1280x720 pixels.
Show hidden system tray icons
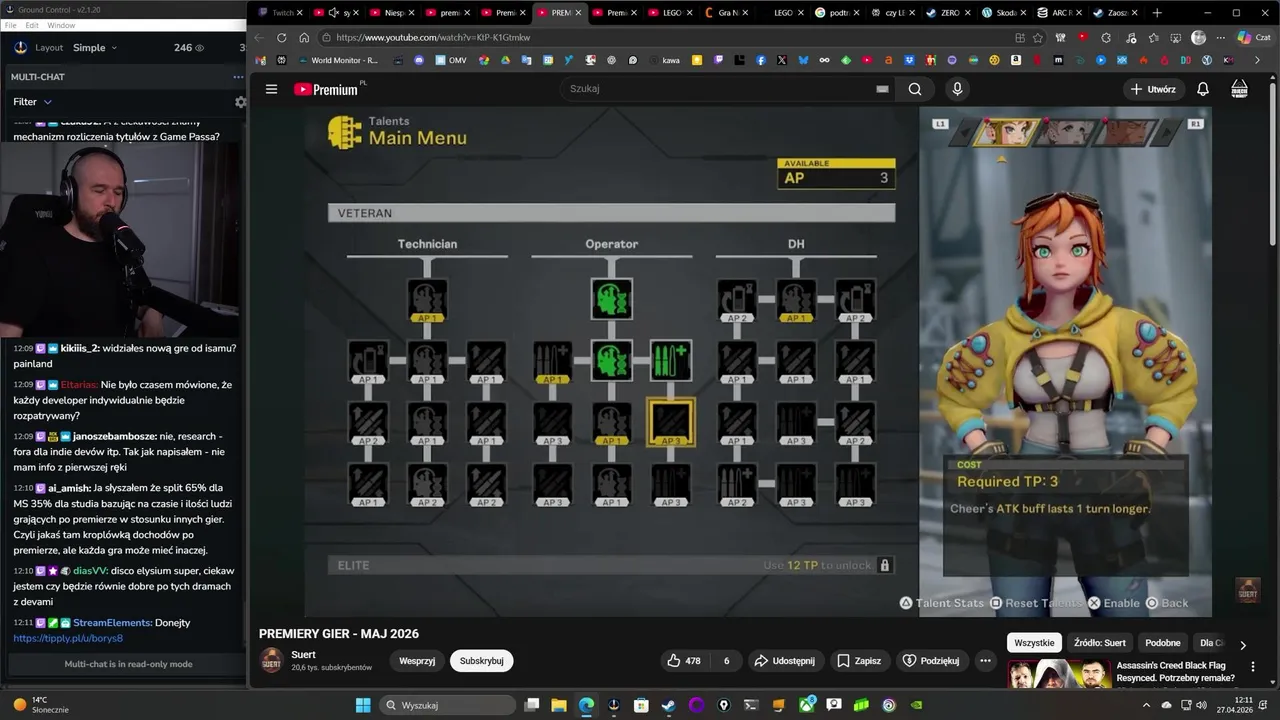click(1146, 705)
